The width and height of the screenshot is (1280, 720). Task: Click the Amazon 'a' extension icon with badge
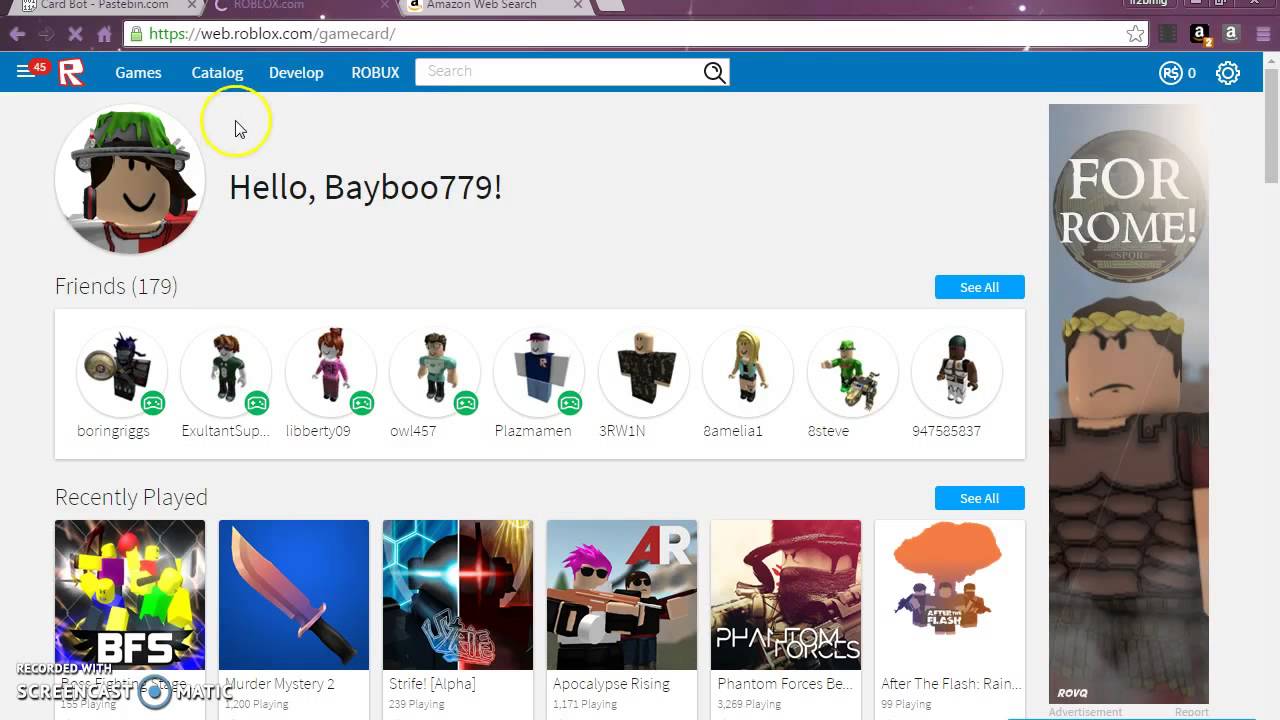1200,34
